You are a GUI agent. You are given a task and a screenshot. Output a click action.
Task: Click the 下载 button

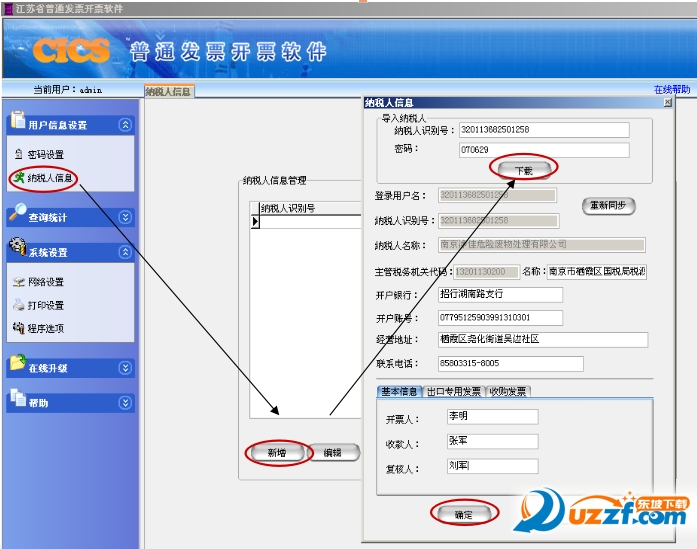pyautogui.click(x=524, y=170)
